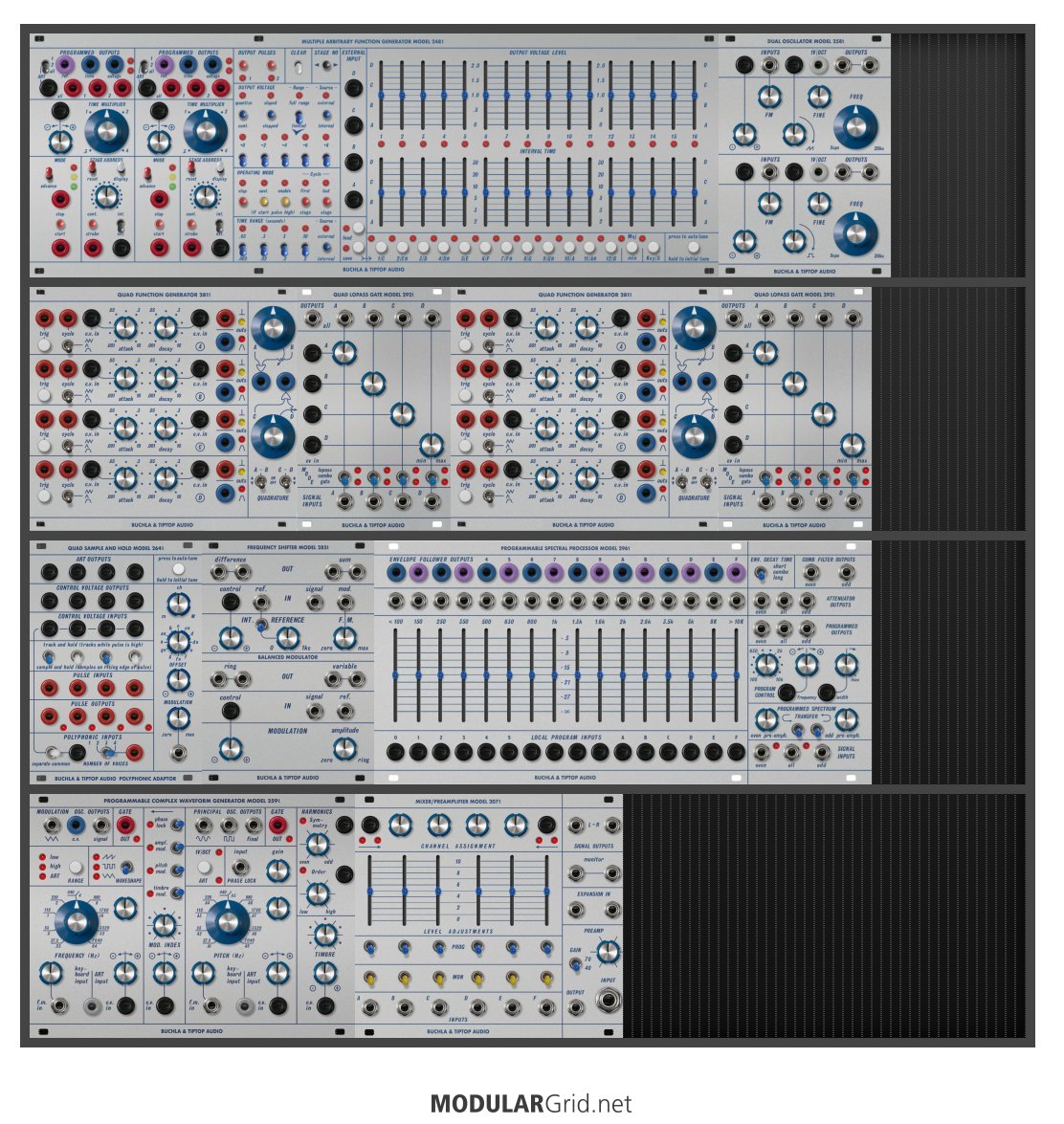This screenshot has height=1124, width=1064.
Task: Click first sum OUT jack on Frequency Shifter
Action: [331, 571]
